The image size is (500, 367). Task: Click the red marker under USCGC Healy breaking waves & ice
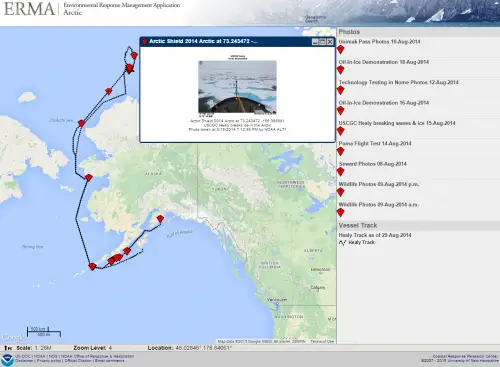tap(340, 131)
